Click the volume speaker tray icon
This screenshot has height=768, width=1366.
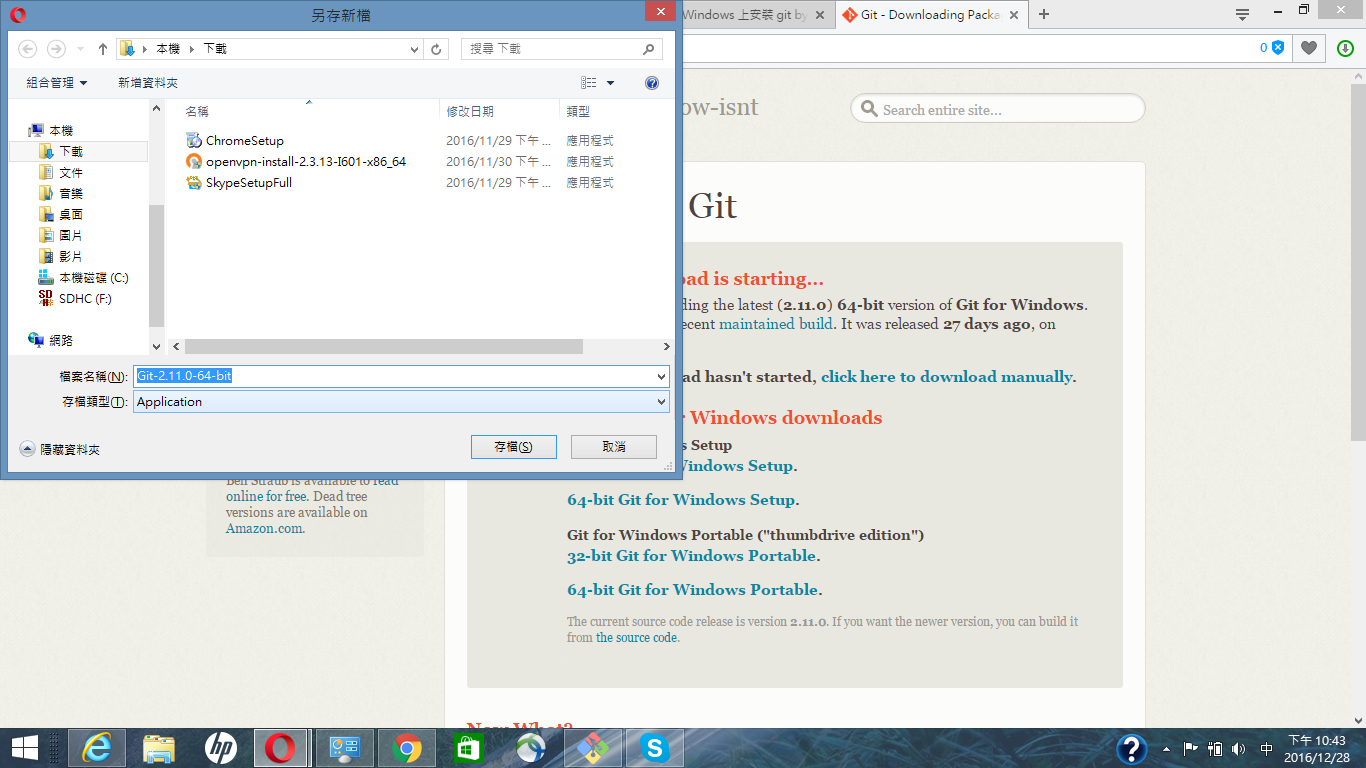point(1239,748)
